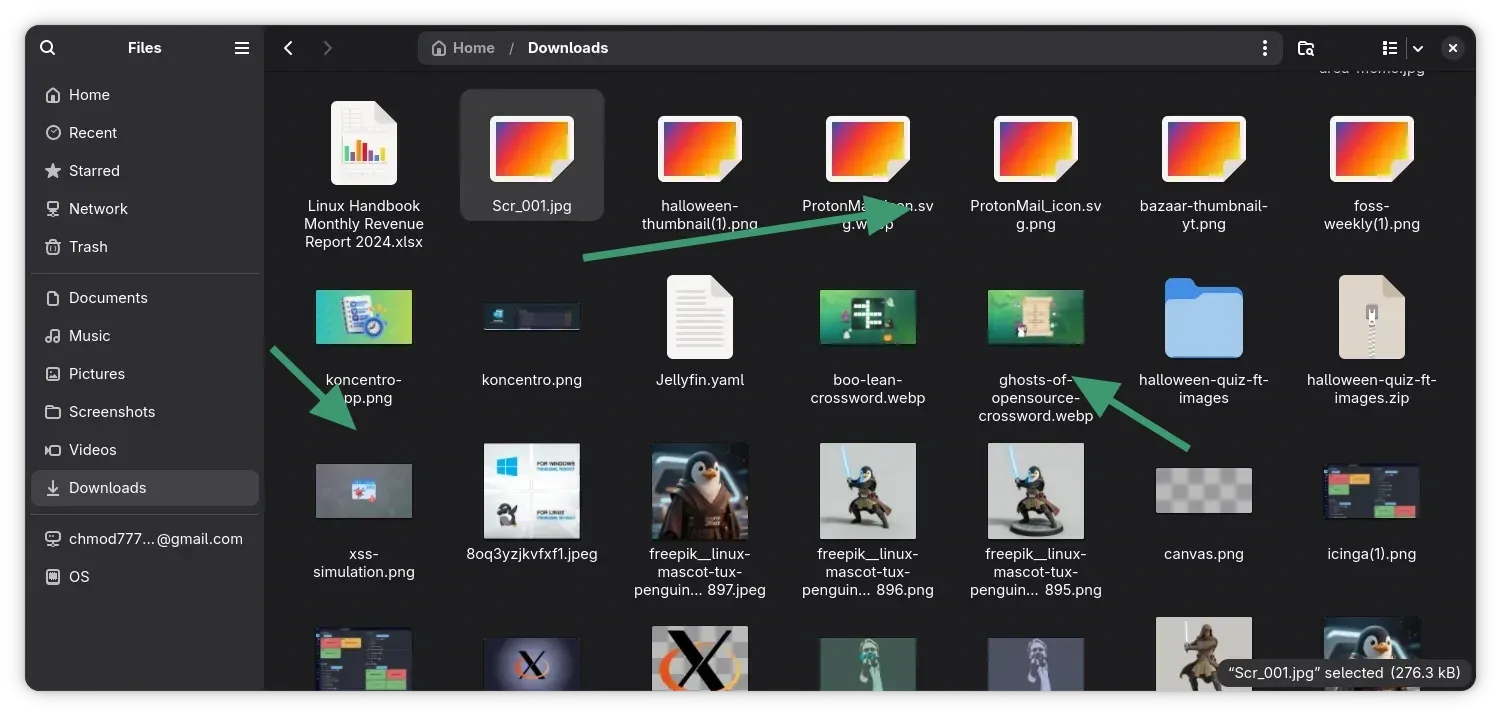The image size is (1501, 716).
Task: Click the search-current-folder icon near view controls
Action: (x=1306, y=47)
